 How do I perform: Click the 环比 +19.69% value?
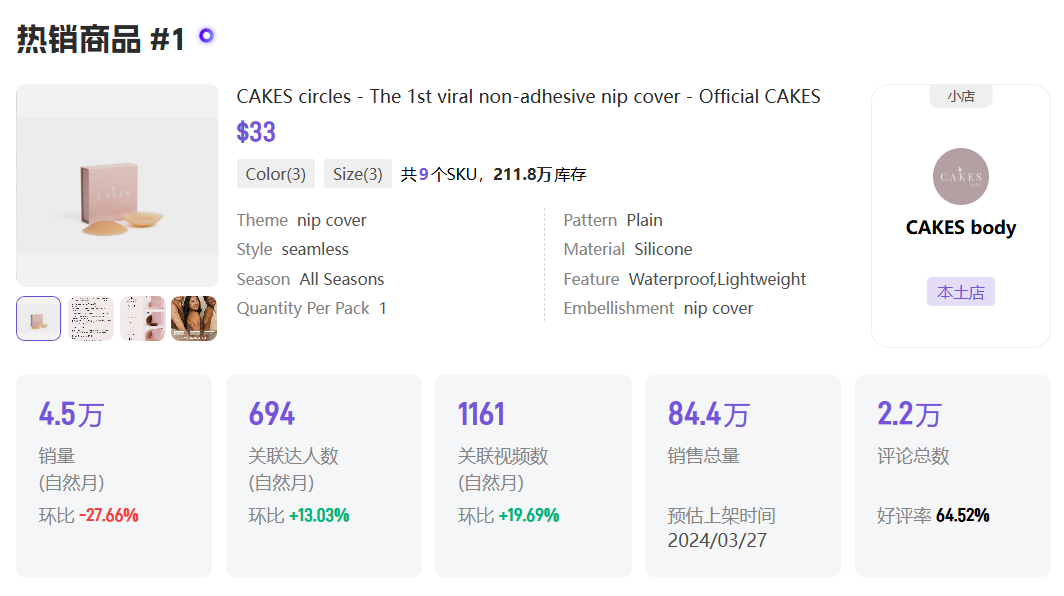point(508,515)
